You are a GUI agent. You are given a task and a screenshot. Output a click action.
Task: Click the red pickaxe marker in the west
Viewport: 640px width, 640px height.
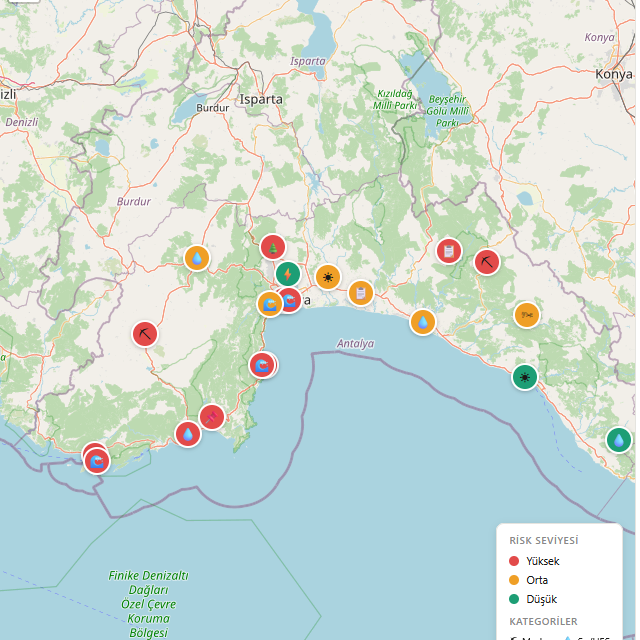click(146, 334)
